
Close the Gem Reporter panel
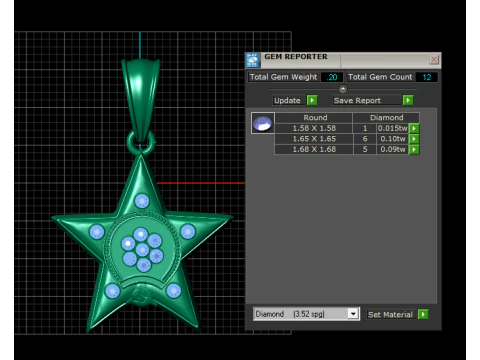(x=434, y=60)
